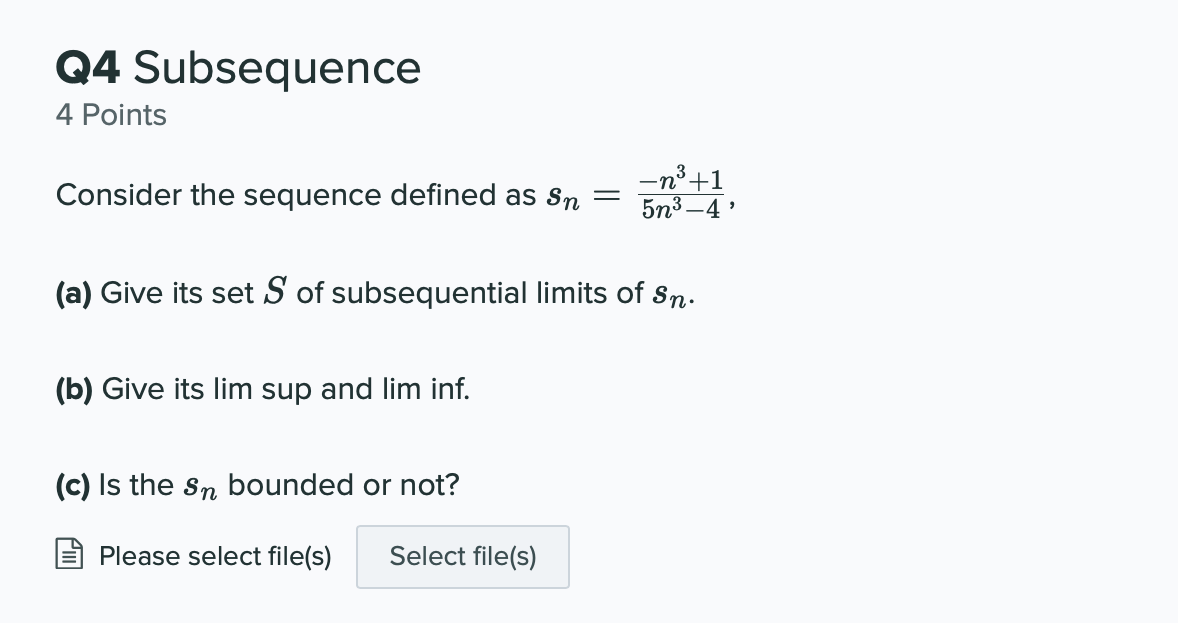Click the bold (a) label
This screenshot has width=1178, height=623.
(x=74, y=293)
